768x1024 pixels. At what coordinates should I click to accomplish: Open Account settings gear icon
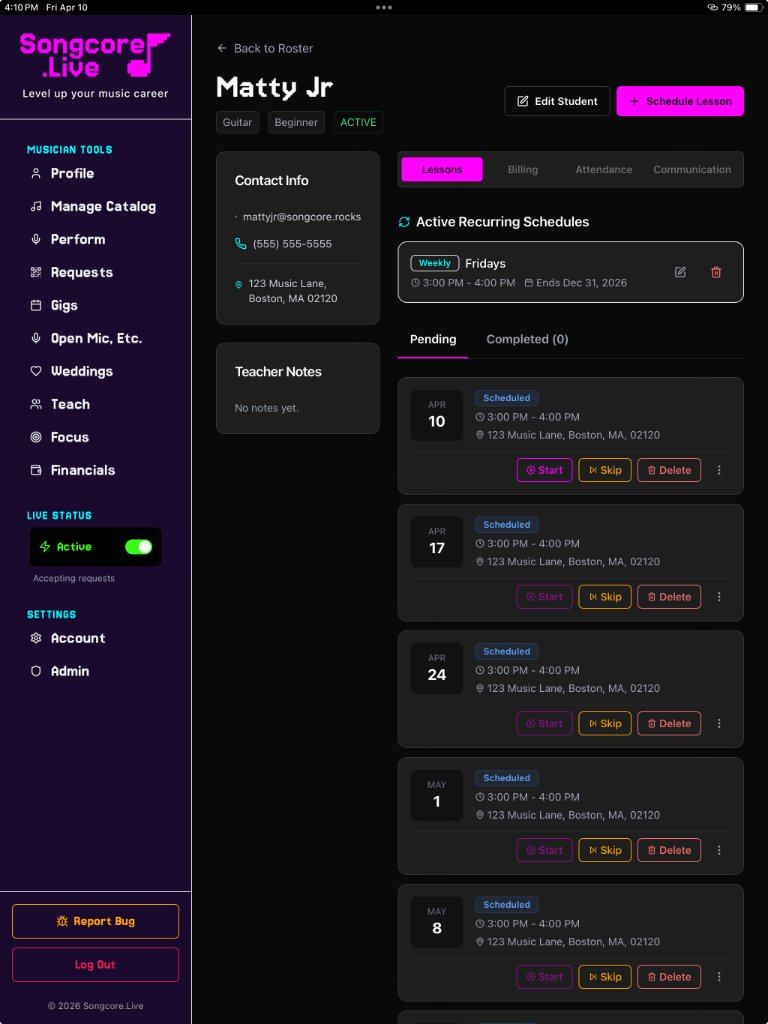click(36, 638)
